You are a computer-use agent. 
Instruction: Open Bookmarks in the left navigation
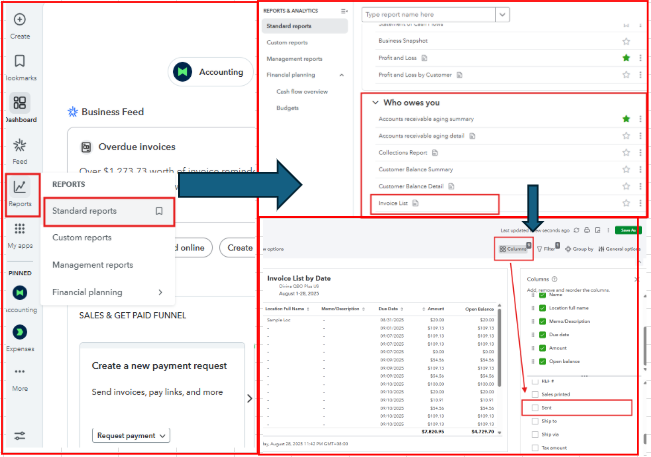pos(20,61)
